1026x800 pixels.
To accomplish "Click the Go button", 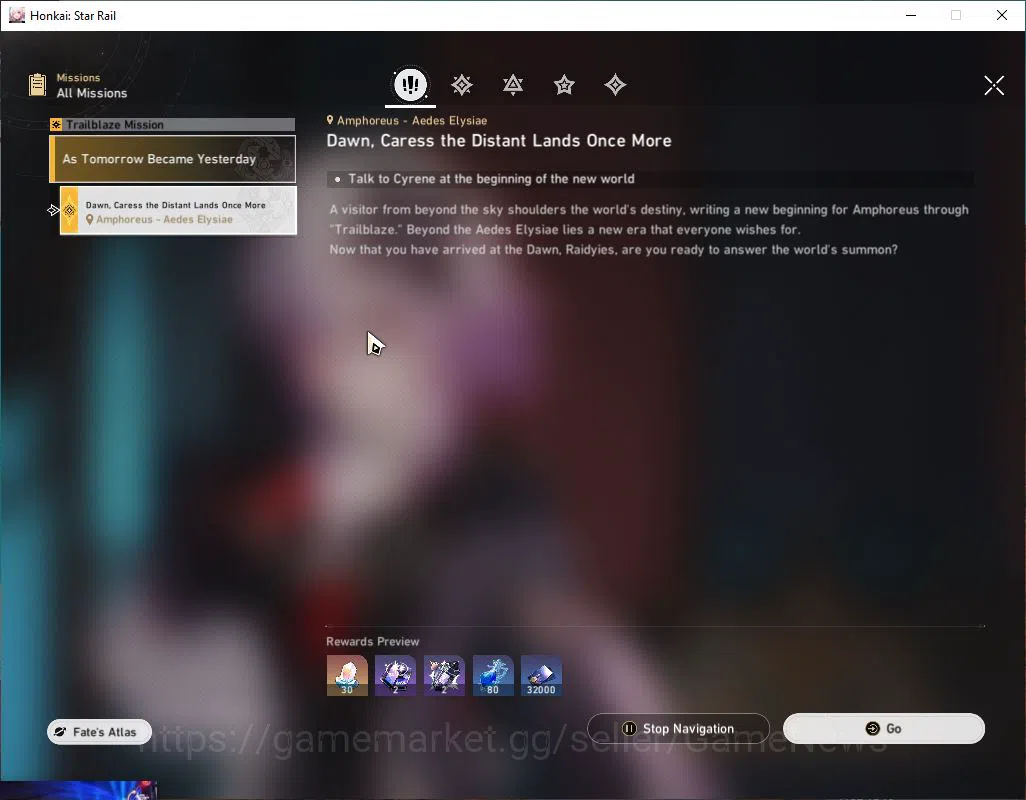I will pyautogui.click(x=884, y=728).
